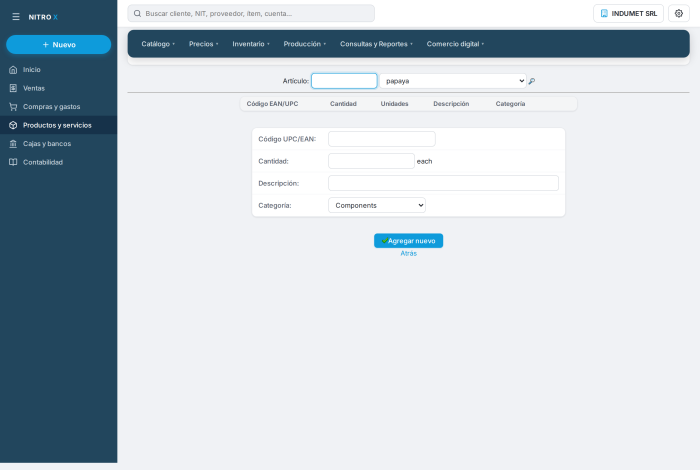Click the search icon in top bar
This screenshot has height=470, width=700.
pos(138,13)
